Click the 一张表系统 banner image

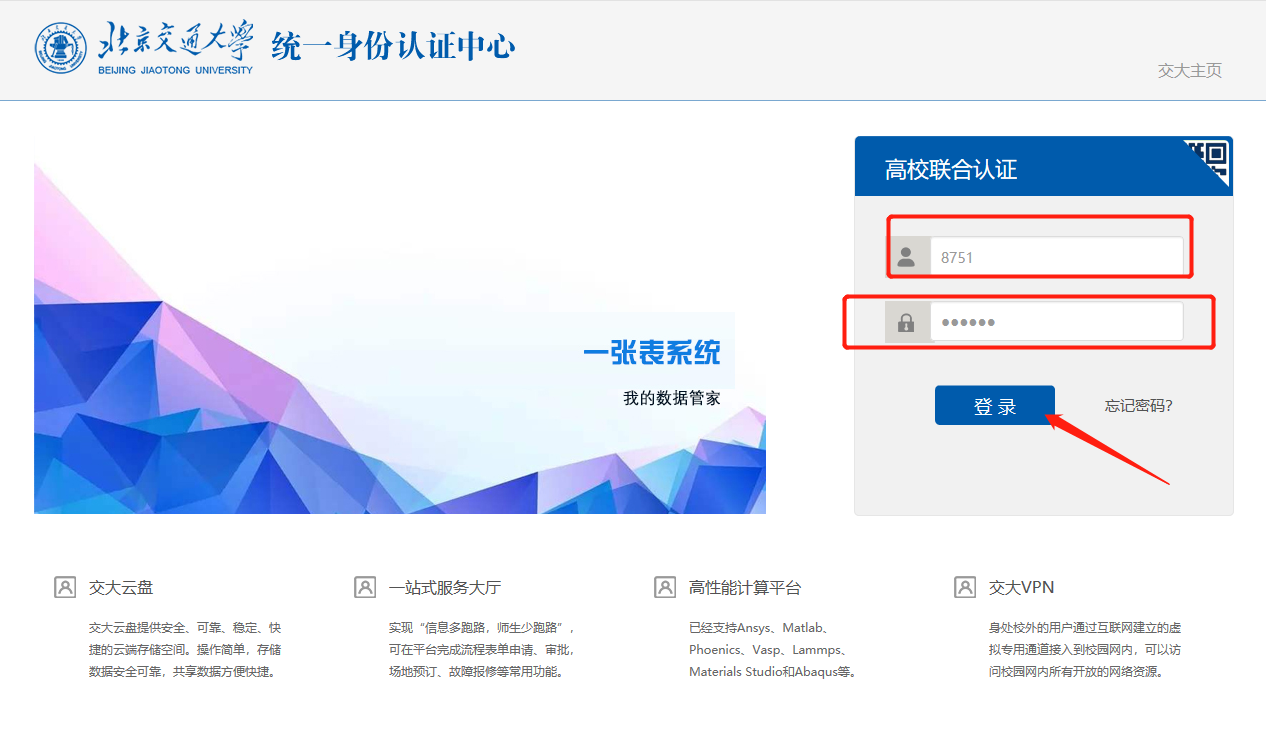[x=400, y=340]
